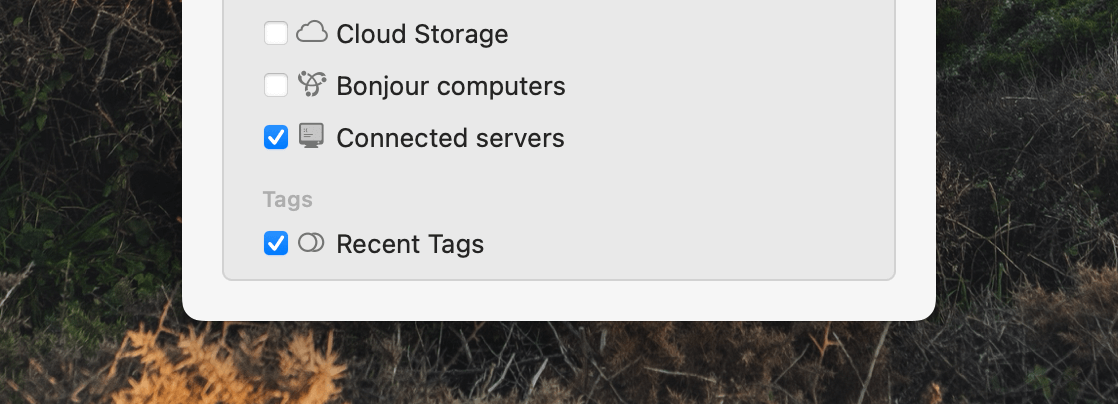1118x404 pixels.
Task: Enable the Cloud Storage checkbox
Action: point(276,33)
